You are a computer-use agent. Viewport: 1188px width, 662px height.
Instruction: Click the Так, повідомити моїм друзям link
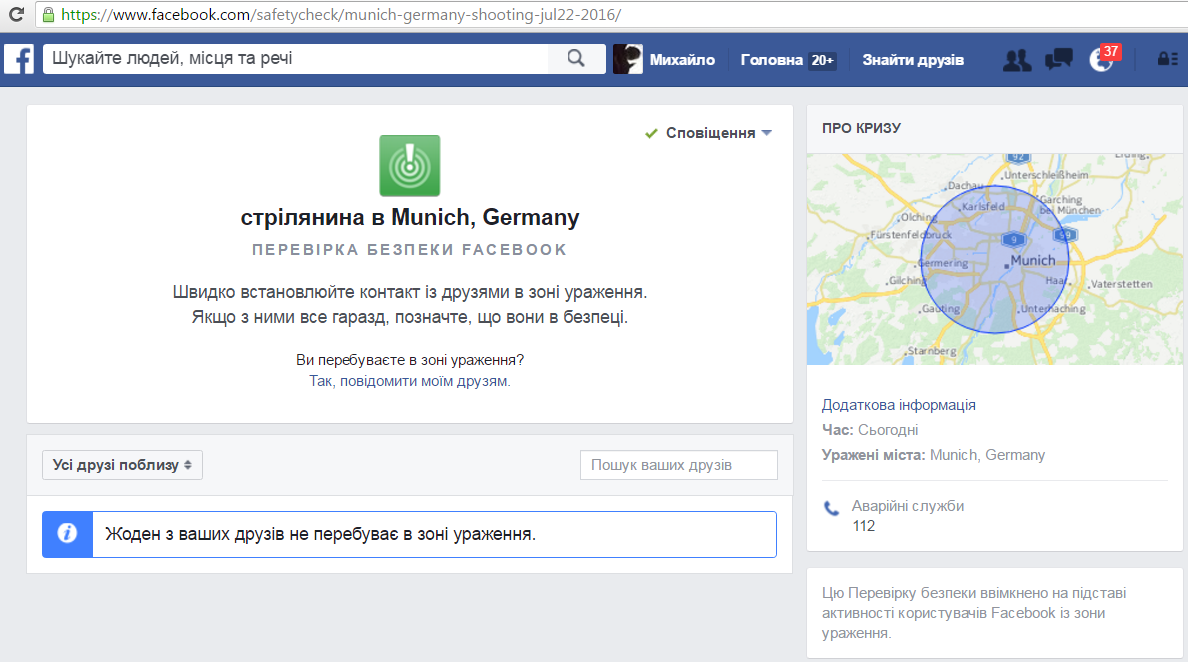410,381
